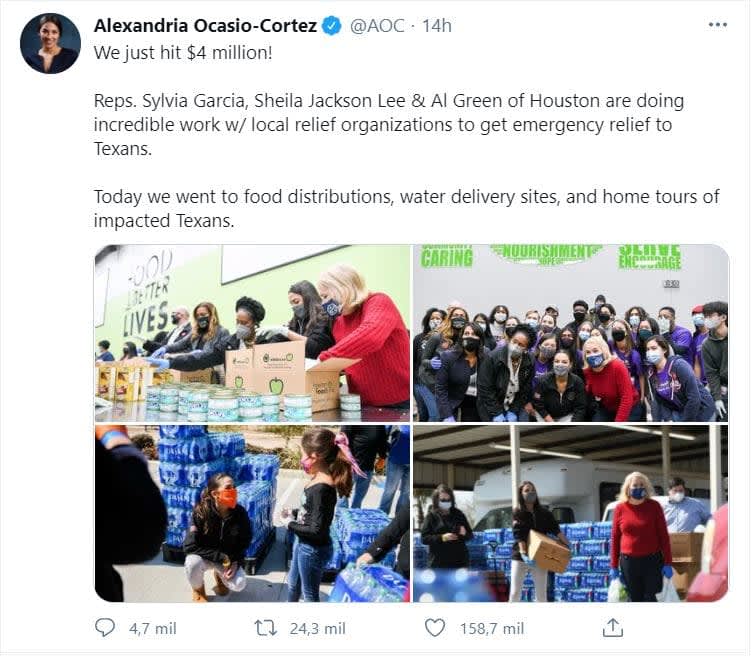
Task: Click the 24,3 mil retweet count
Action: tap(318, 628)
